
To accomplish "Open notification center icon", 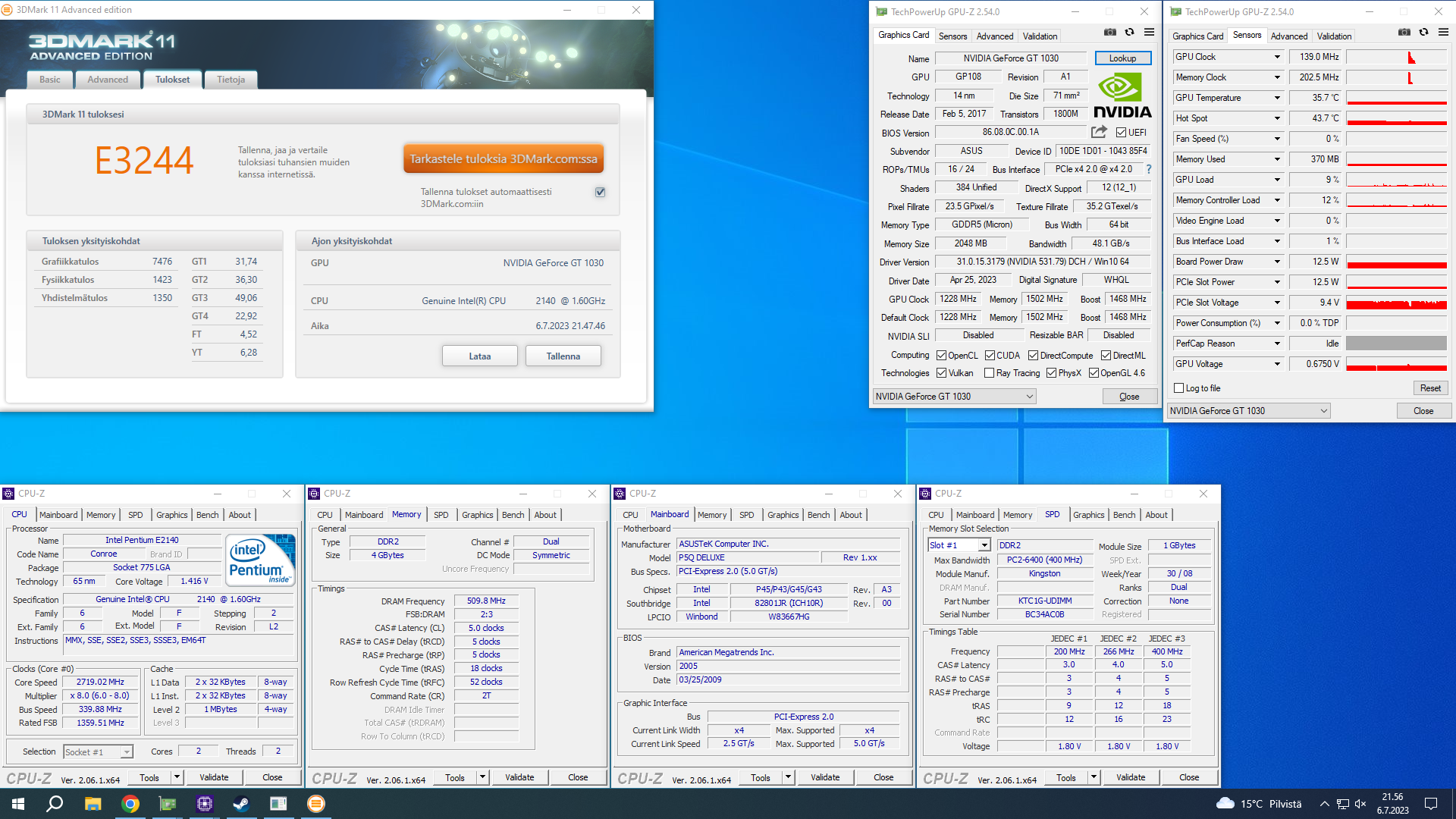I will point(1431,804).
